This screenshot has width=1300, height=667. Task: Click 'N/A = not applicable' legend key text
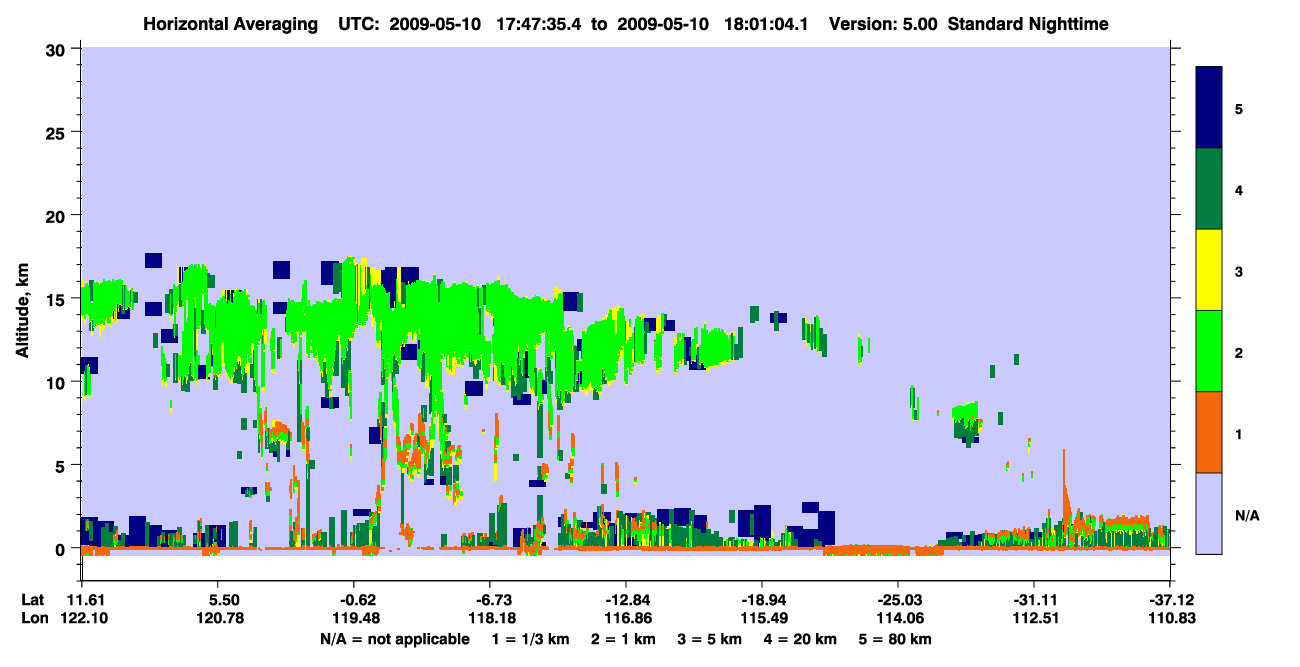[394, 639]
